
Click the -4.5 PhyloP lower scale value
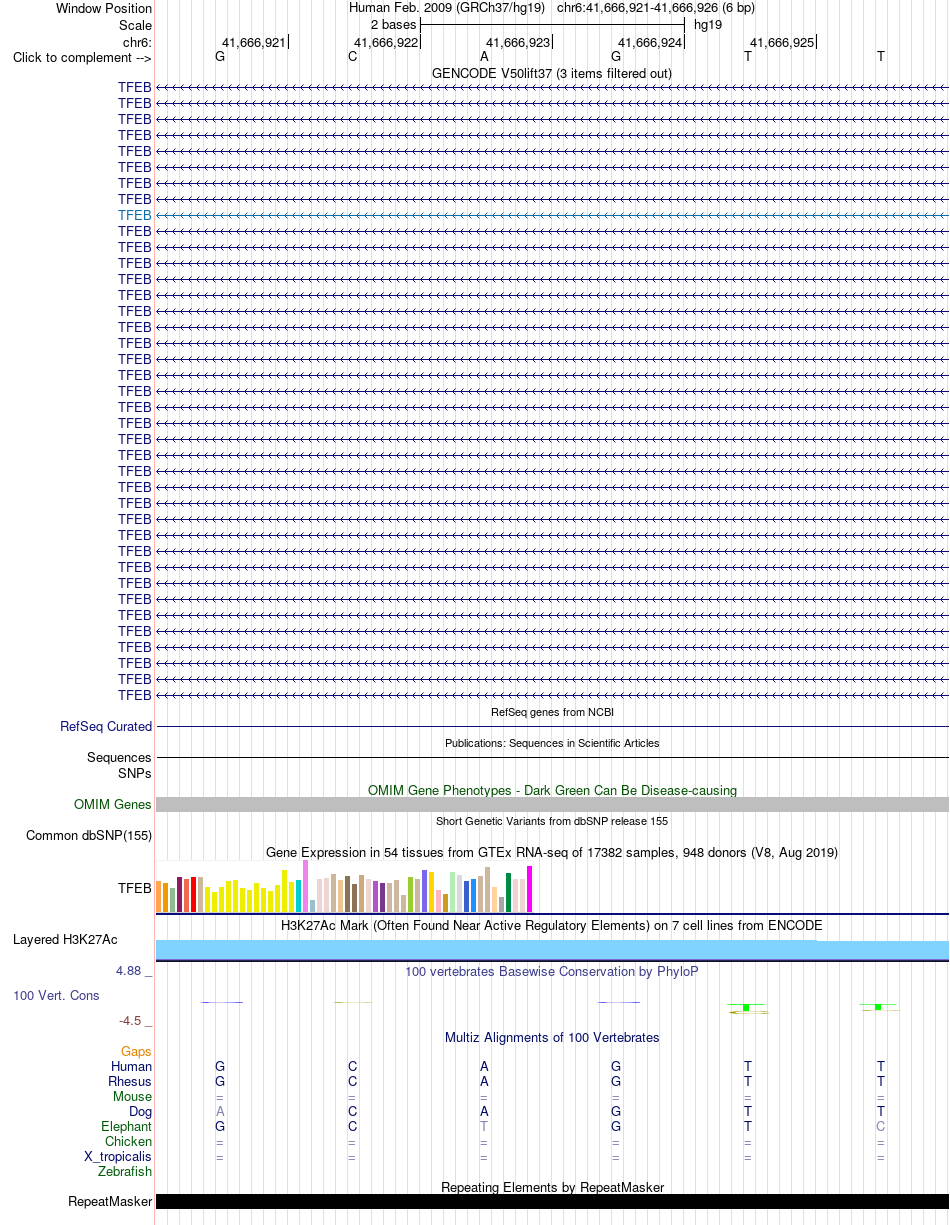coord(135,1020)
